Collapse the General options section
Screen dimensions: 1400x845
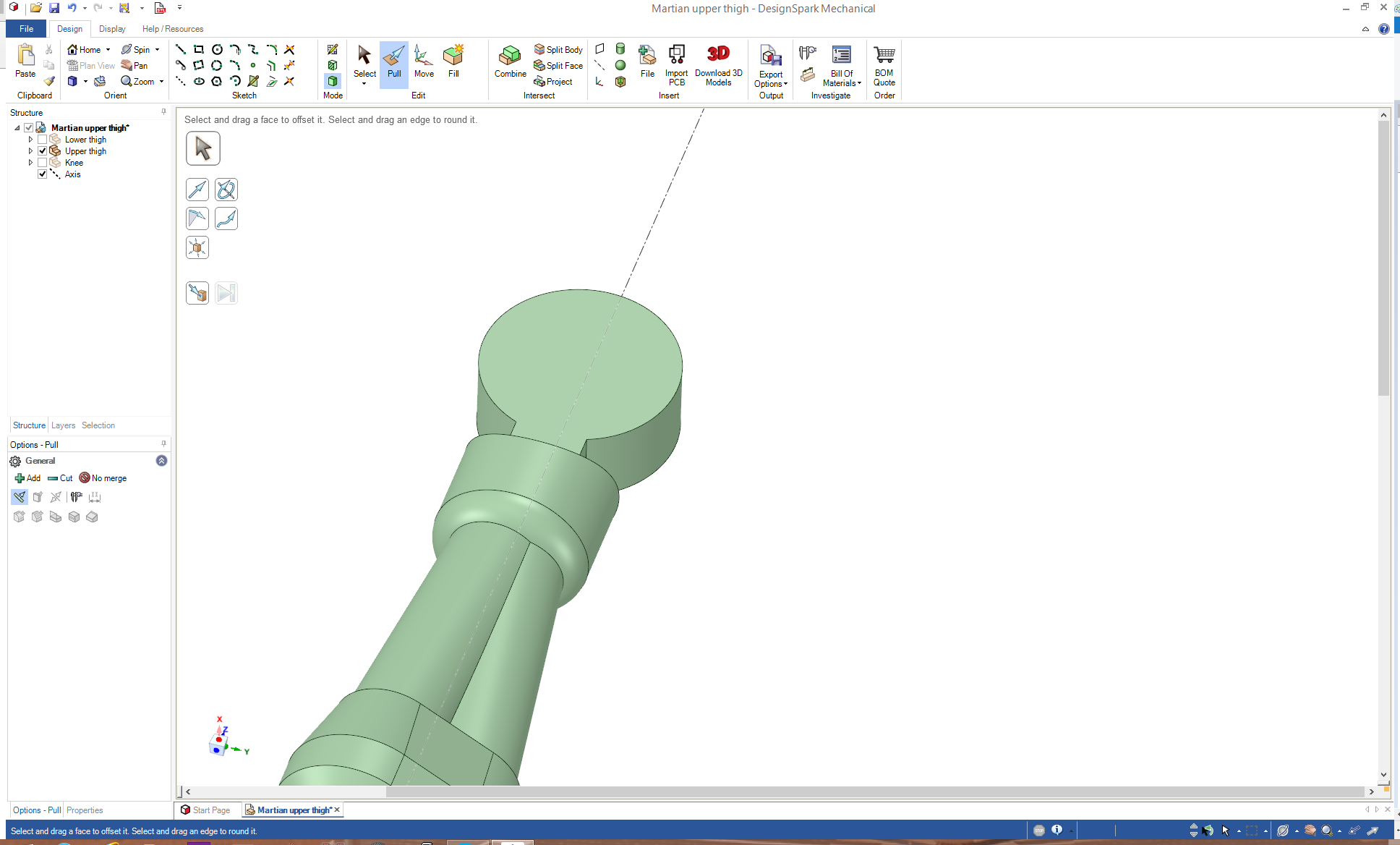[161, 461]
